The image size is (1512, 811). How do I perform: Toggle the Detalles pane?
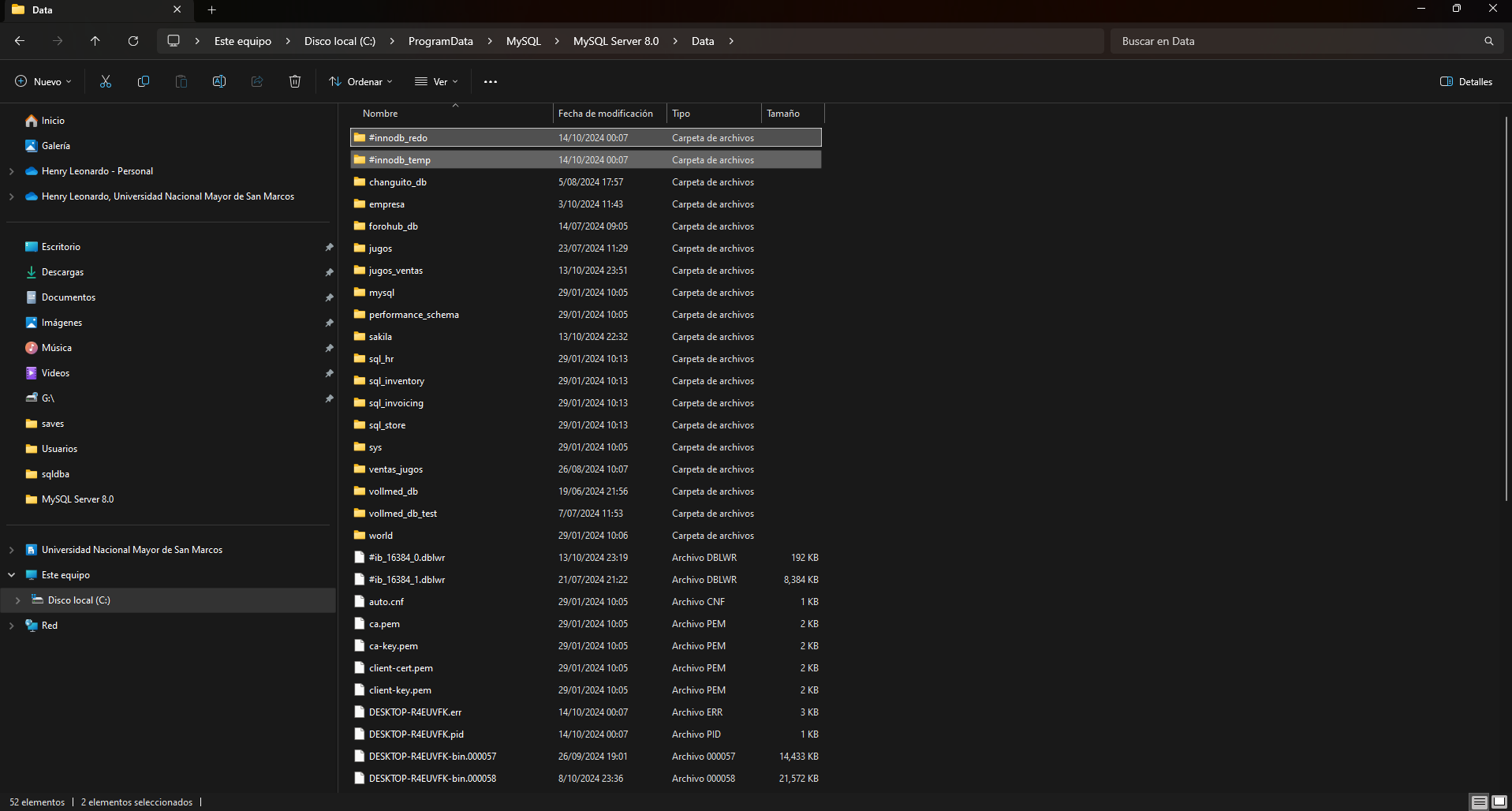pos(1466,81)
